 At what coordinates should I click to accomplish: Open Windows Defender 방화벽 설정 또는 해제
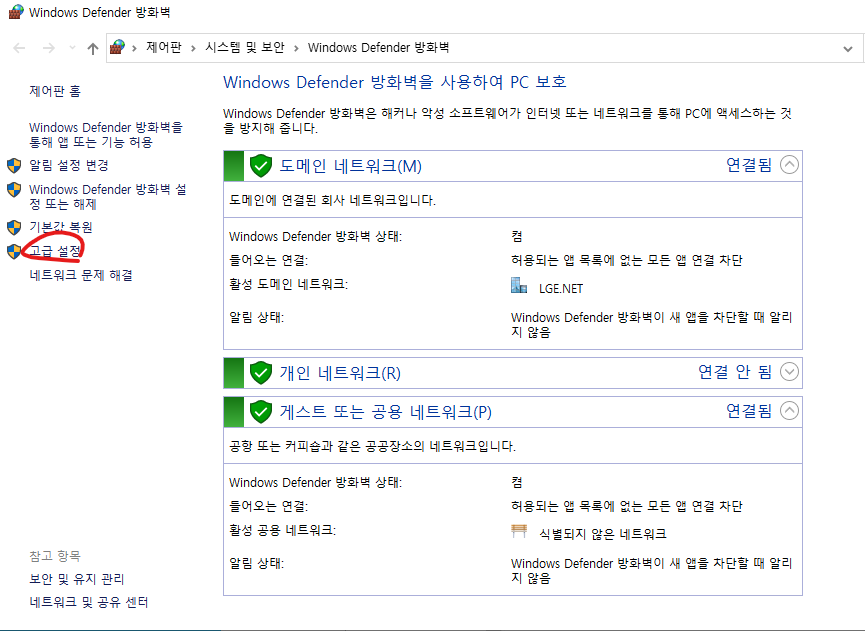tap(108, 196)
